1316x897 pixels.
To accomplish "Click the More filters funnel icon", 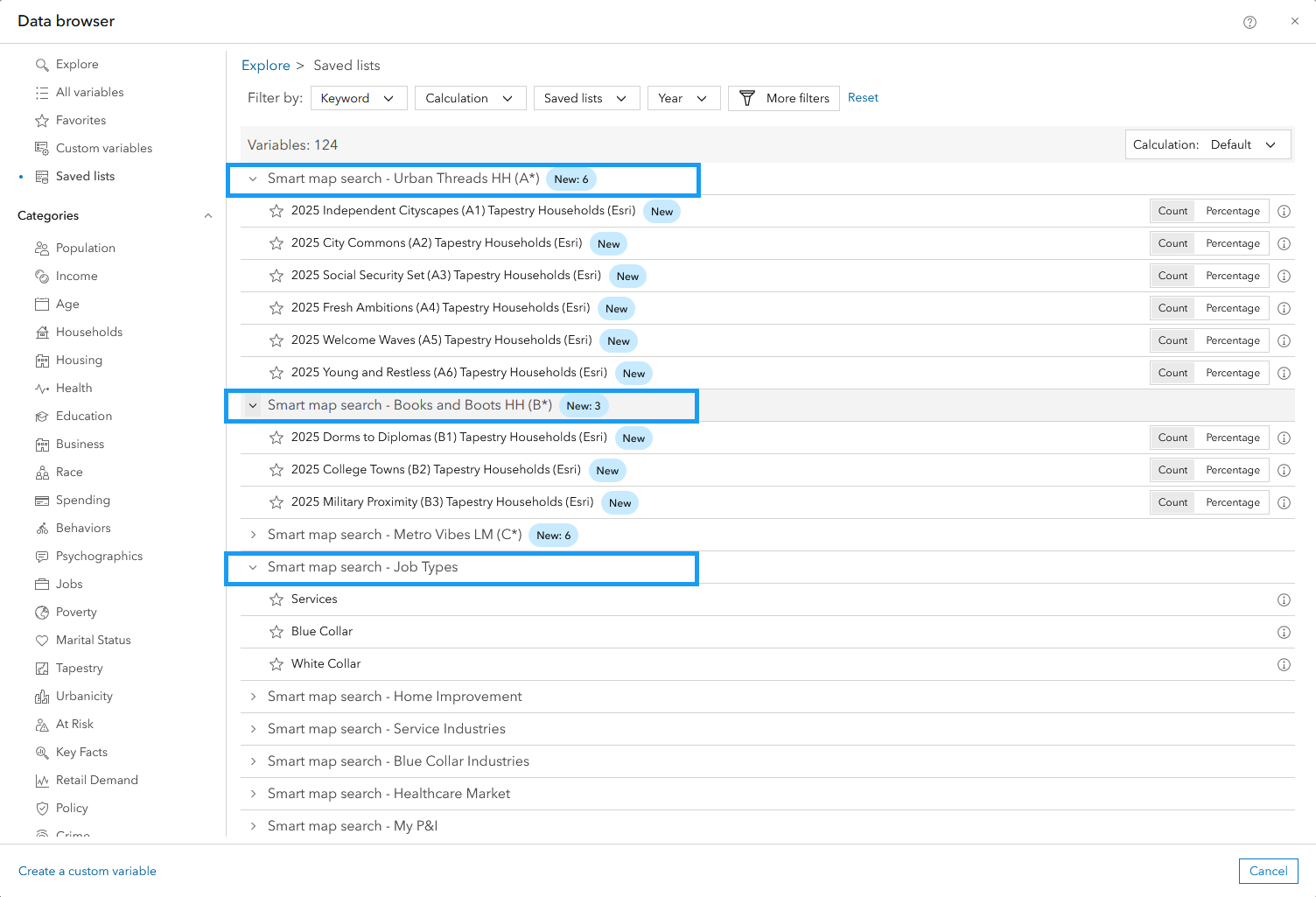I will (x=747, y=98).
